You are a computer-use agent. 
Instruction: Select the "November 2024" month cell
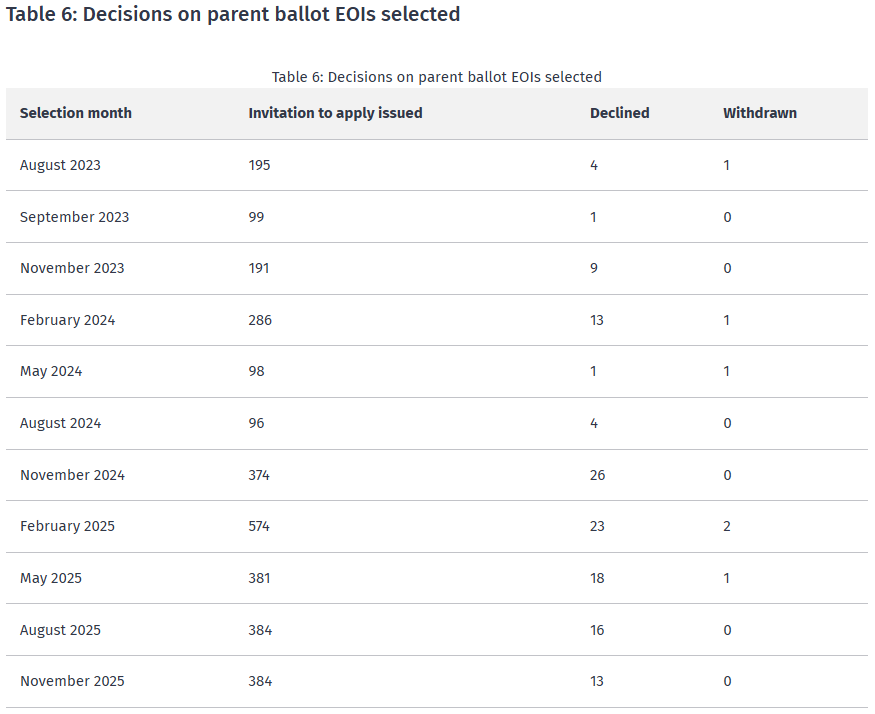pos(72,475)
